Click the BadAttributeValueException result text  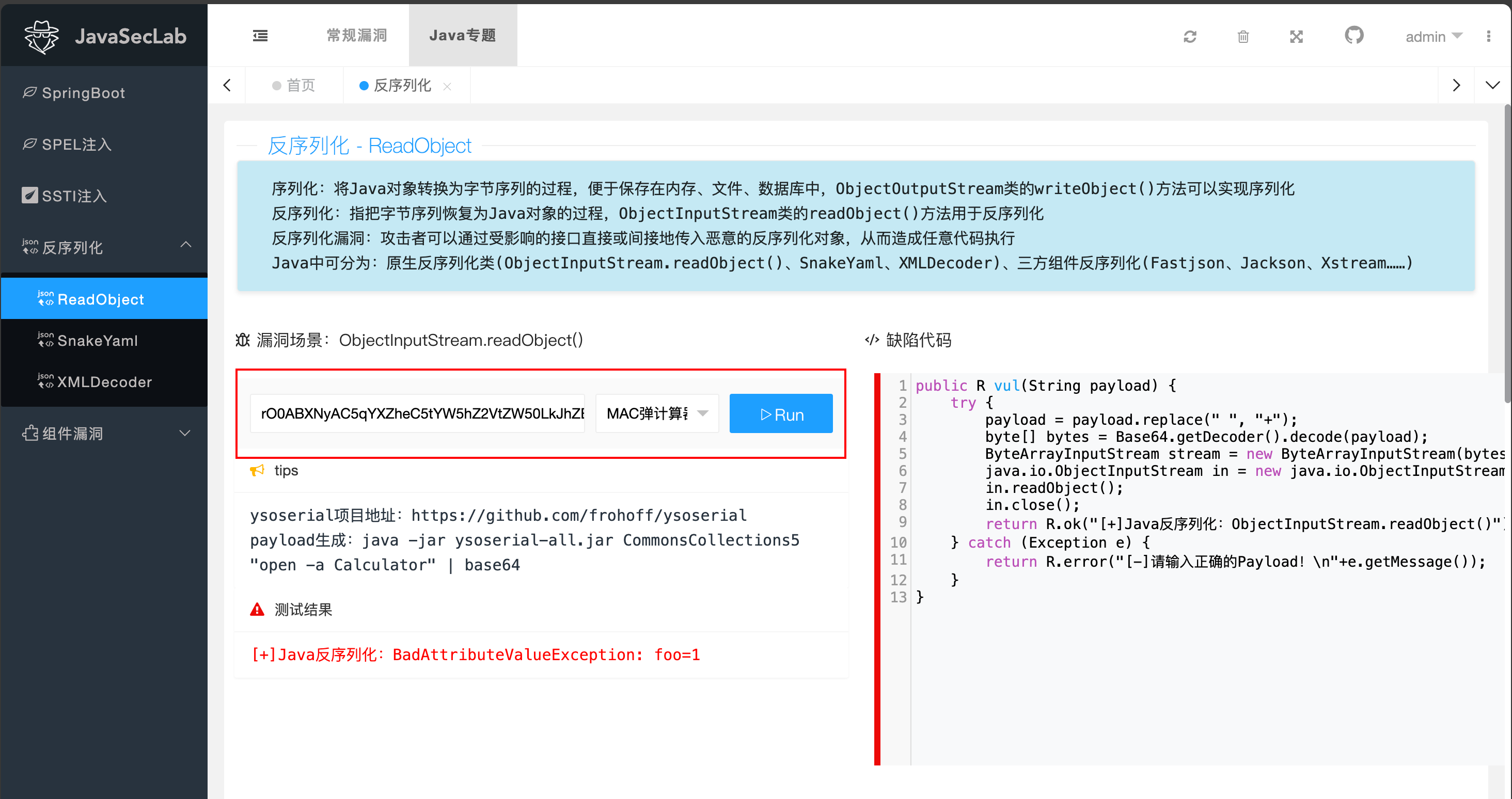click(476, 654)
